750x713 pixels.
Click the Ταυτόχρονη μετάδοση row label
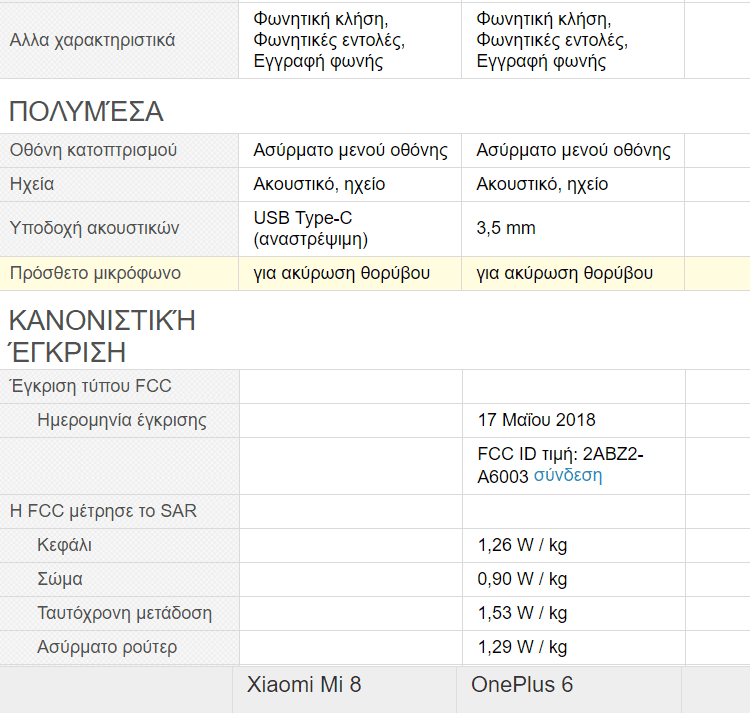point(124,613)
